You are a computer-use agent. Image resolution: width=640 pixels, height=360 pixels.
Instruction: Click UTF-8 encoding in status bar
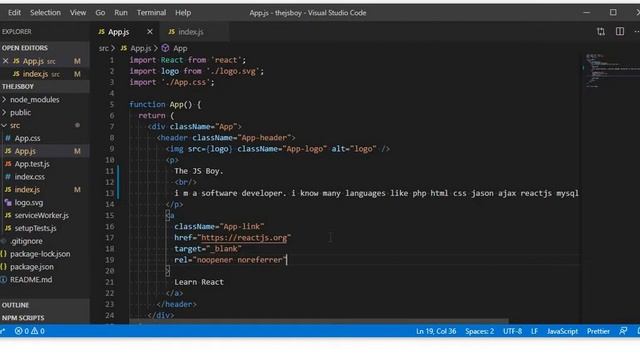512,331
